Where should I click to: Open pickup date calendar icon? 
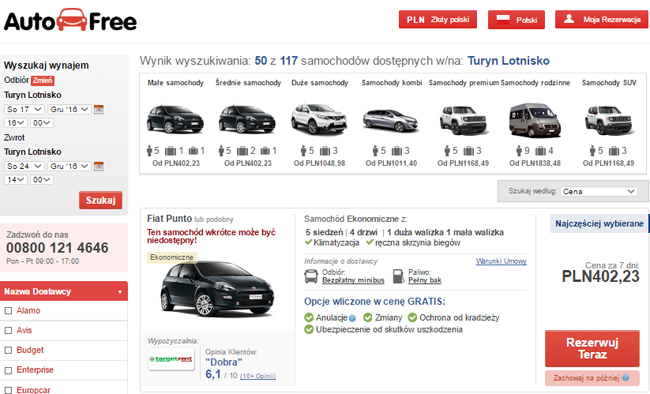pyautogui.click(x=99, y=109)
